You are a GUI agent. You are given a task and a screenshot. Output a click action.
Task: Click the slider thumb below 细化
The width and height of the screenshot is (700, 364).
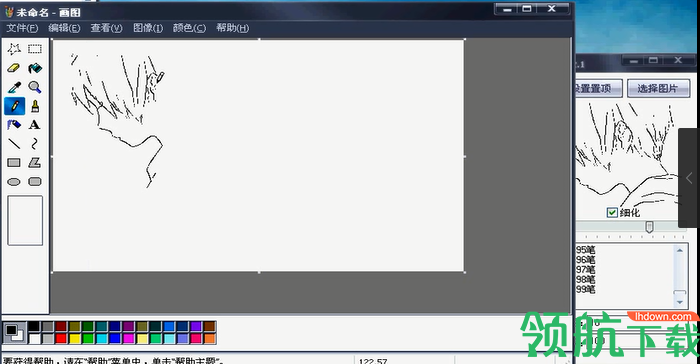tap(650, 226)
